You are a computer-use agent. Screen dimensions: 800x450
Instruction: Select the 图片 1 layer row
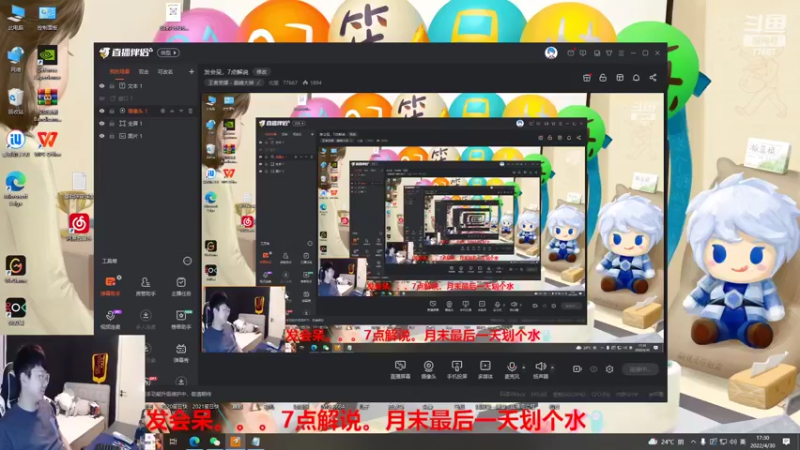click(x=146, y=136)
